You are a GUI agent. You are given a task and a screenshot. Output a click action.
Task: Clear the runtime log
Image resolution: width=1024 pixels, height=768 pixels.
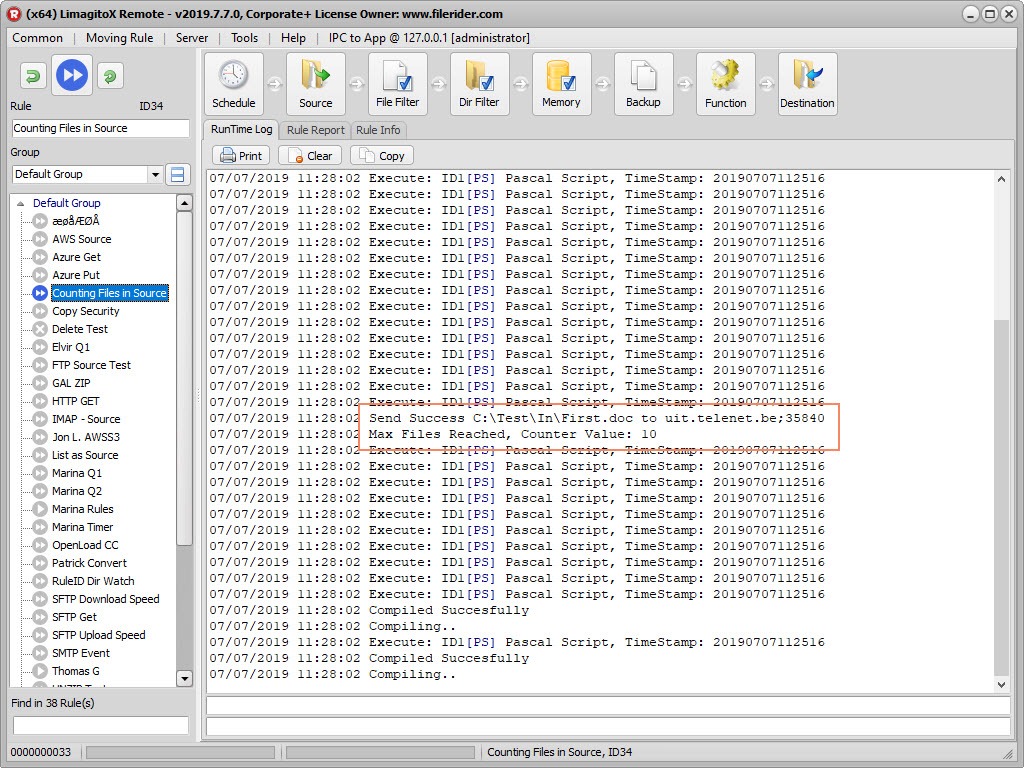tap(311, 155)
